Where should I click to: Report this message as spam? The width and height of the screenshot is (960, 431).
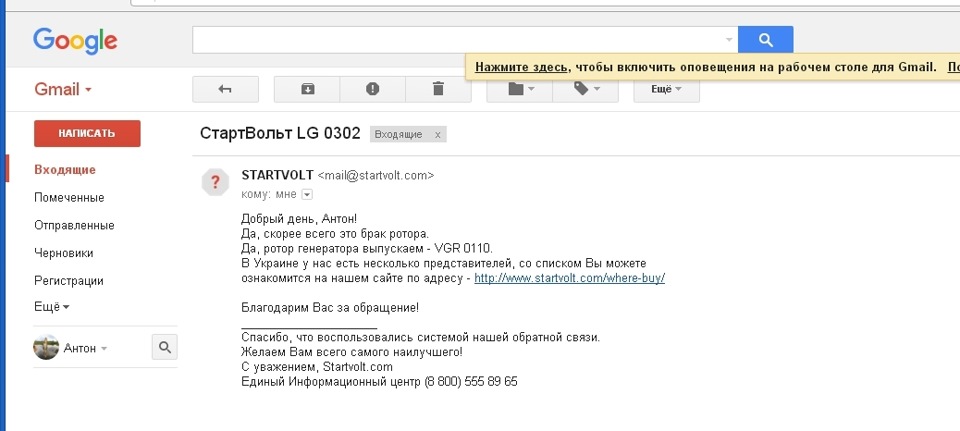pos(372,89)
